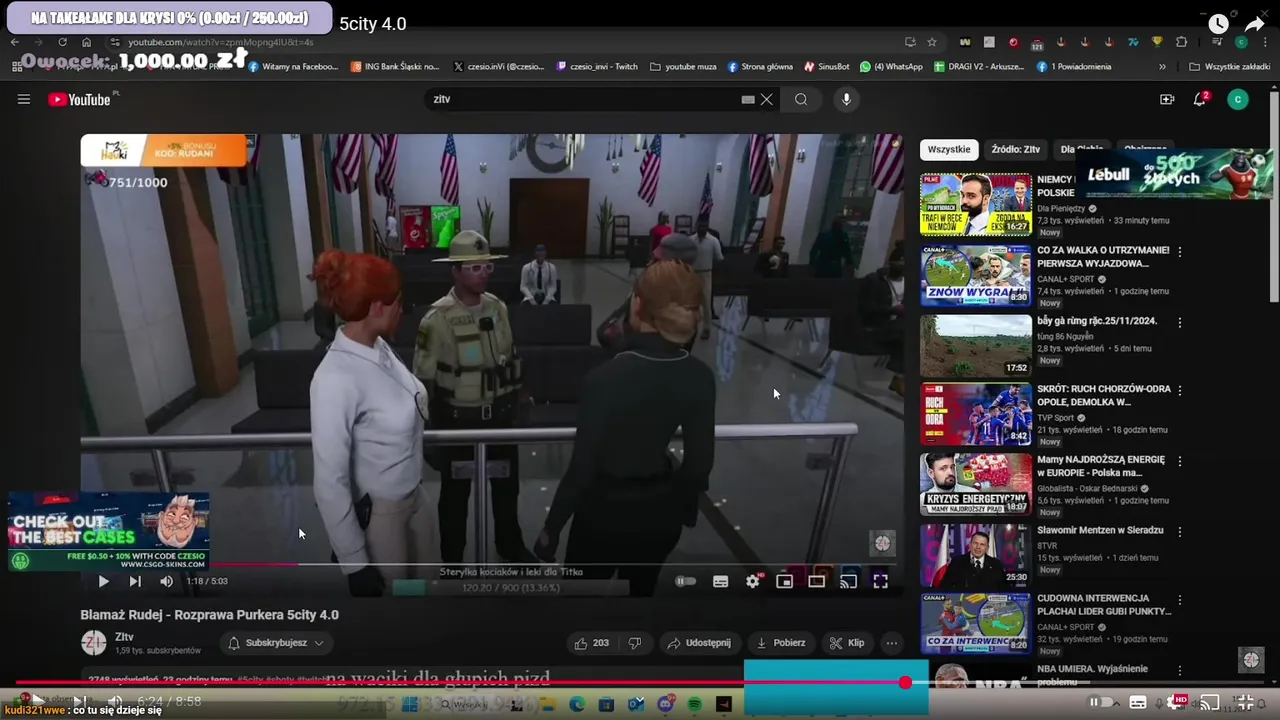Mute the inner player volume icon
This screenshot has height=720, width=1280.
point(166,581)
